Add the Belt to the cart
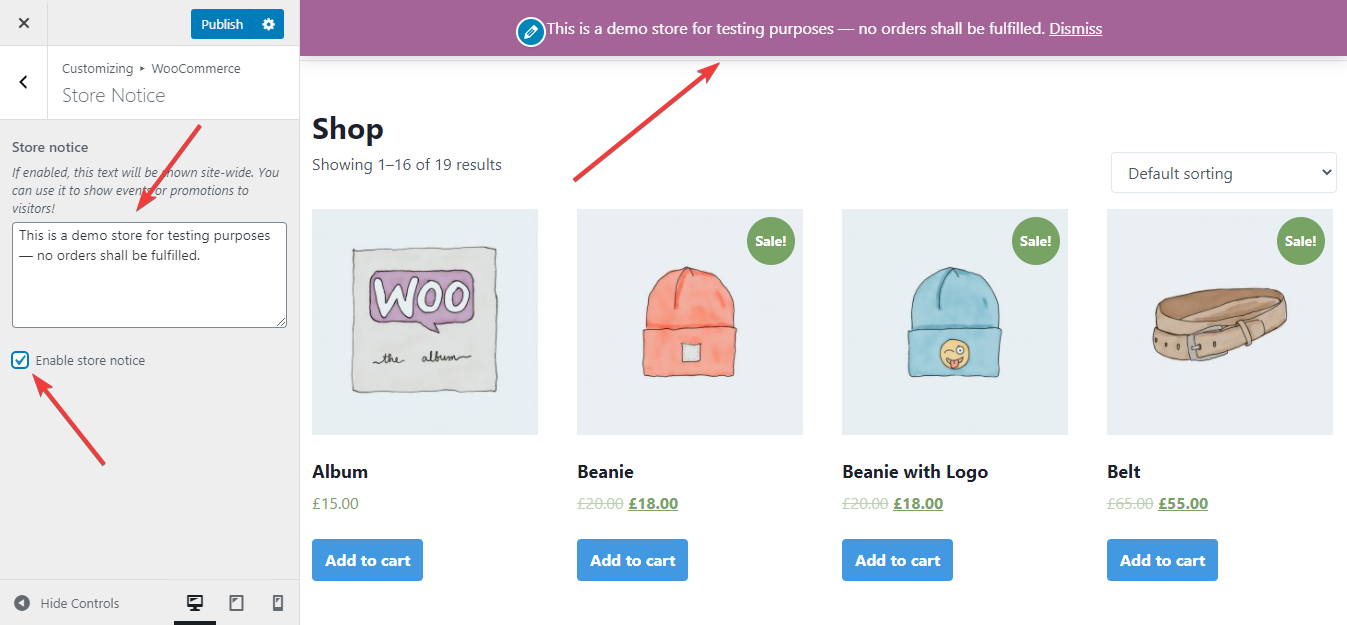Screen dimensions: 1347x625 click(x=1161, y=559)
